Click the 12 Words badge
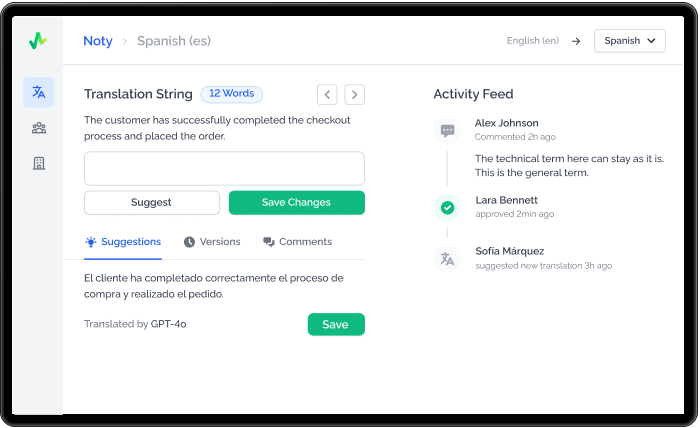This screenshot has height=428, width=700. pos(231,94)
